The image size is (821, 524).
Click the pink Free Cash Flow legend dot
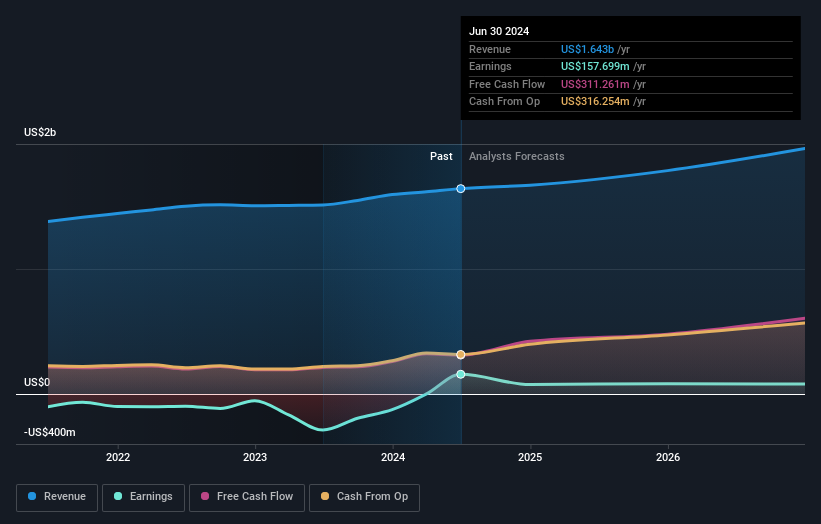(x=205, y=496)
